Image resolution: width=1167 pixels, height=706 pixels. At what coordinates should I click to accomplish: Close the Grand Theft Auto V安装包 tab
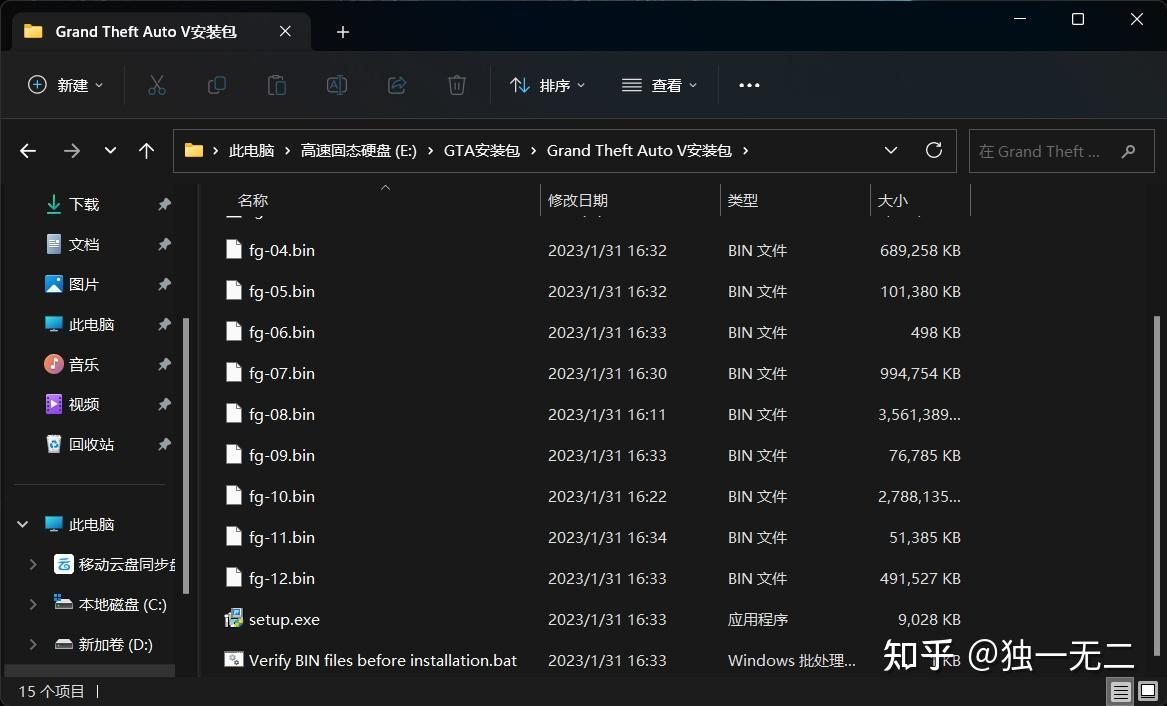pos(285,31)
